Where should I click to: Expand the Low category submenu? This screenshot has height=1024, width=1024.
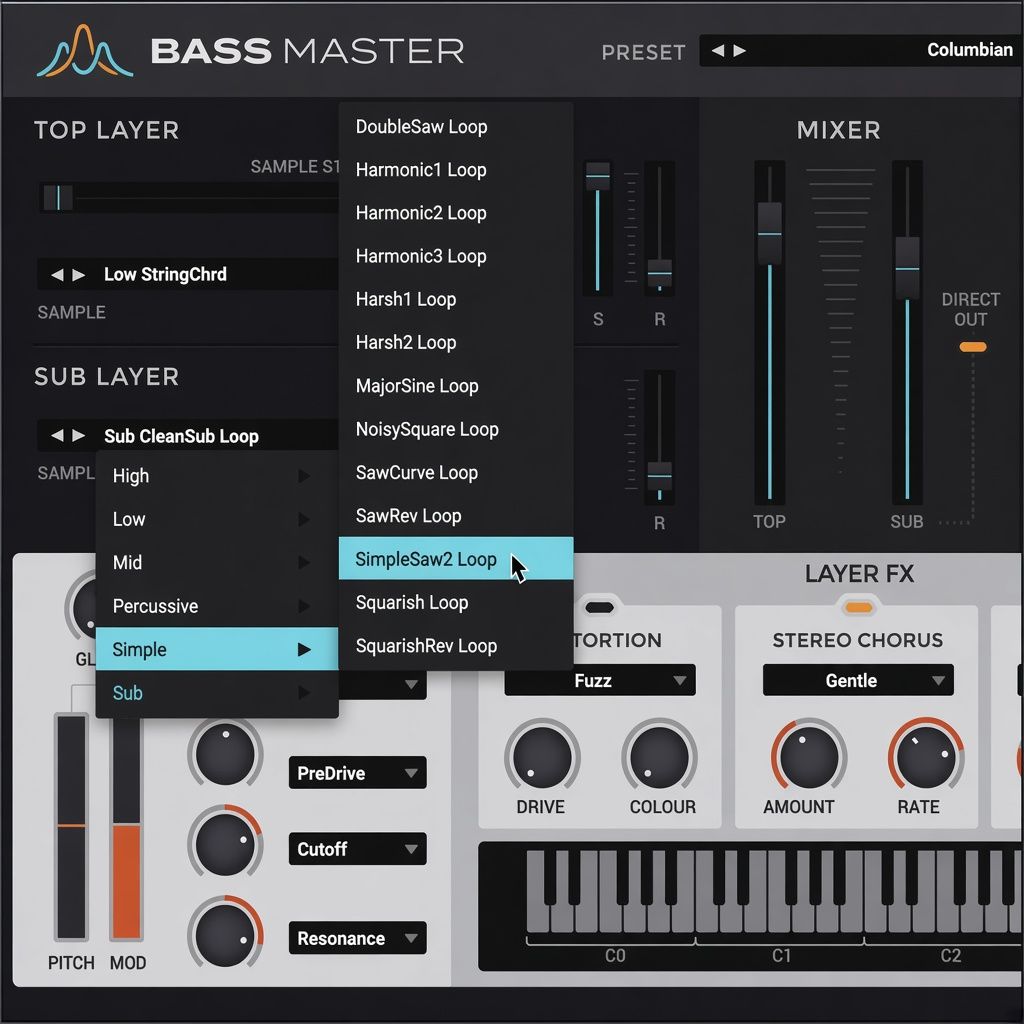pos(217,519)
